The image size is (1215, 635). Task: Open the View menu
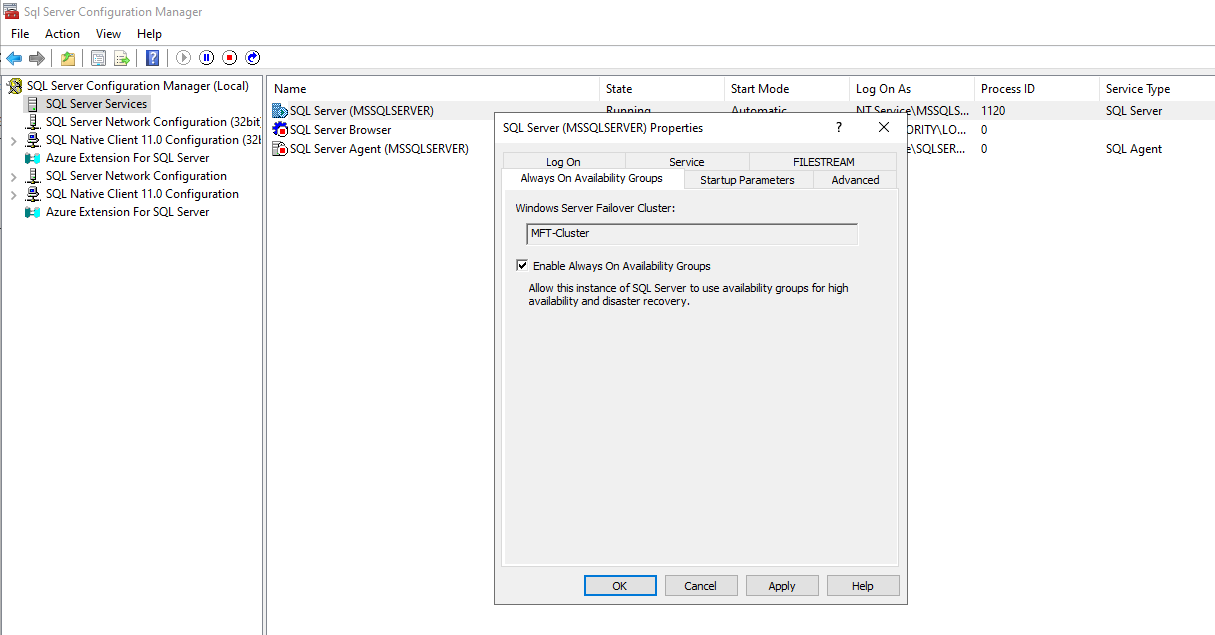click(x=108, y=34)
